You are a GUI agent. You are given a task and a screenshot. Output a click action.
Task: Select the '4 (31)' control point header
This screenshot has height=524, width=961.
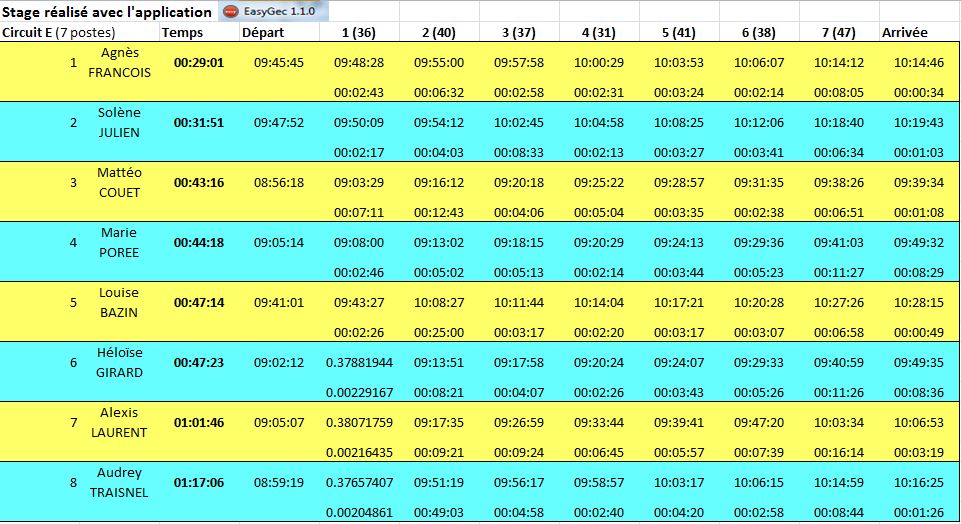tap(599, 32)
